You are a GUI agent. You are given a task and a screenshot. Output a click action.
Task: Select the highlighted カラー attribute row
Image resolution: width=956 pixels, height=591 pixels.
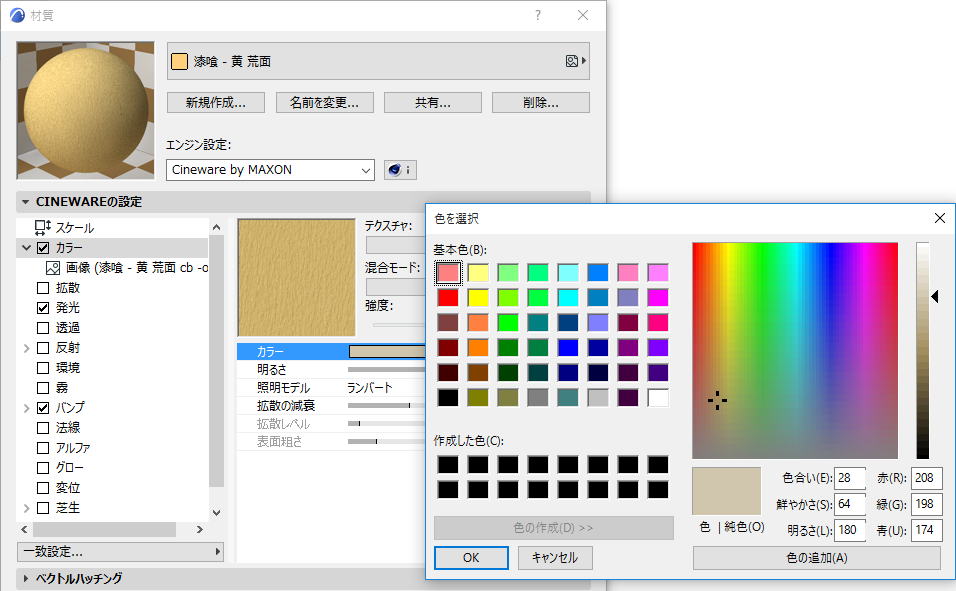tap(270, 352)
